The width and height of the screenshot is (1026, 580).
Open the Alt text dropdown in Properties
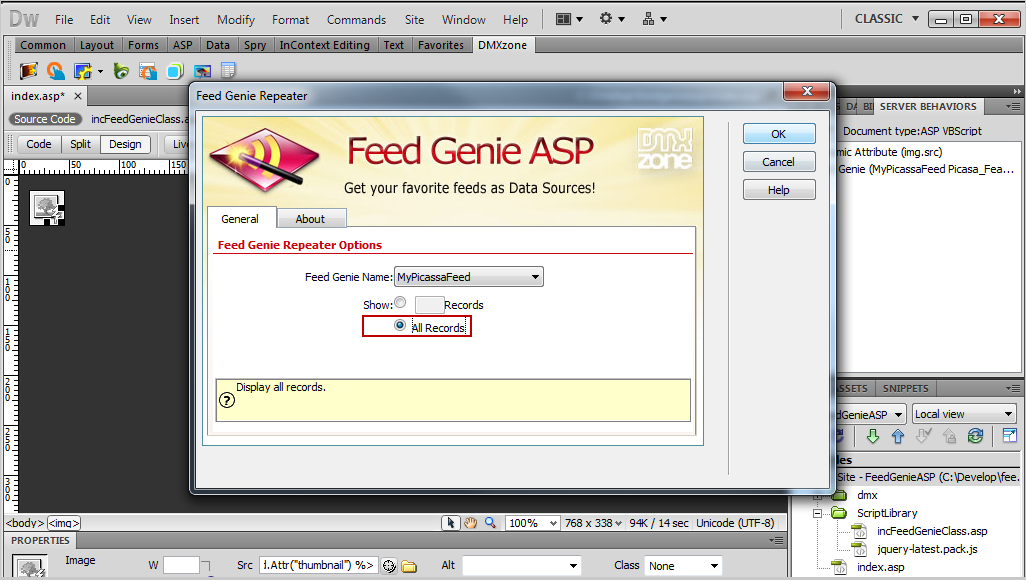tap(521, 566)
